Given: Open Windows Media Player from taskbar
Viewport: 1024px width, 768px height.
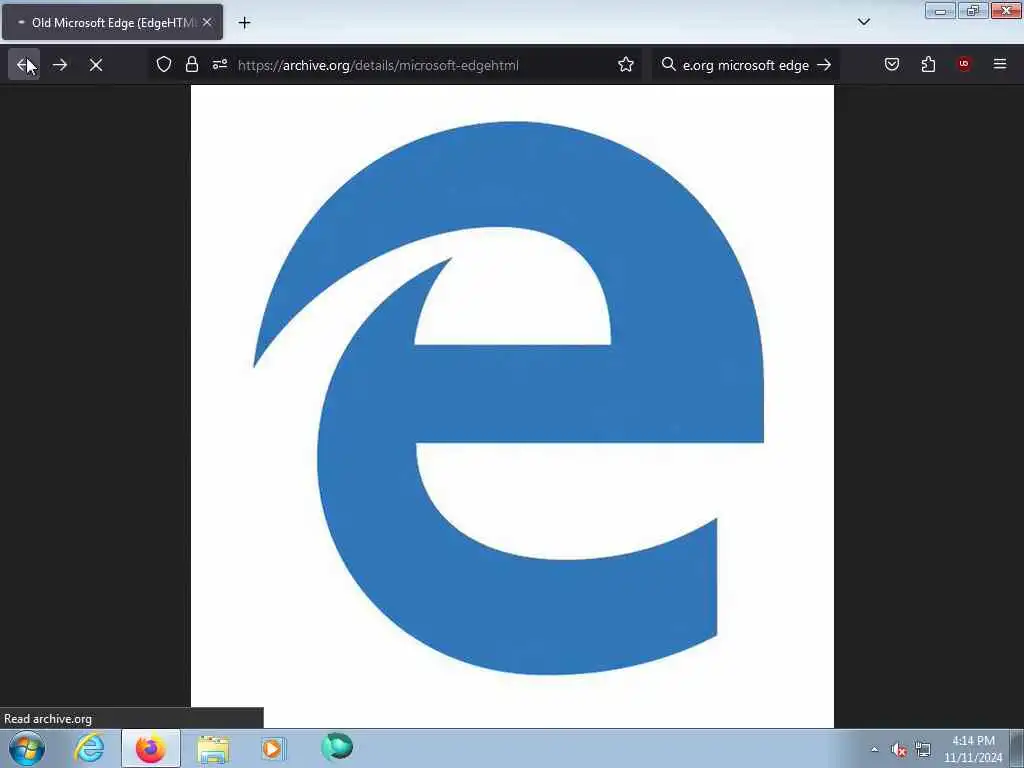Looking at the screenshot, I should [x=273, y=748].
